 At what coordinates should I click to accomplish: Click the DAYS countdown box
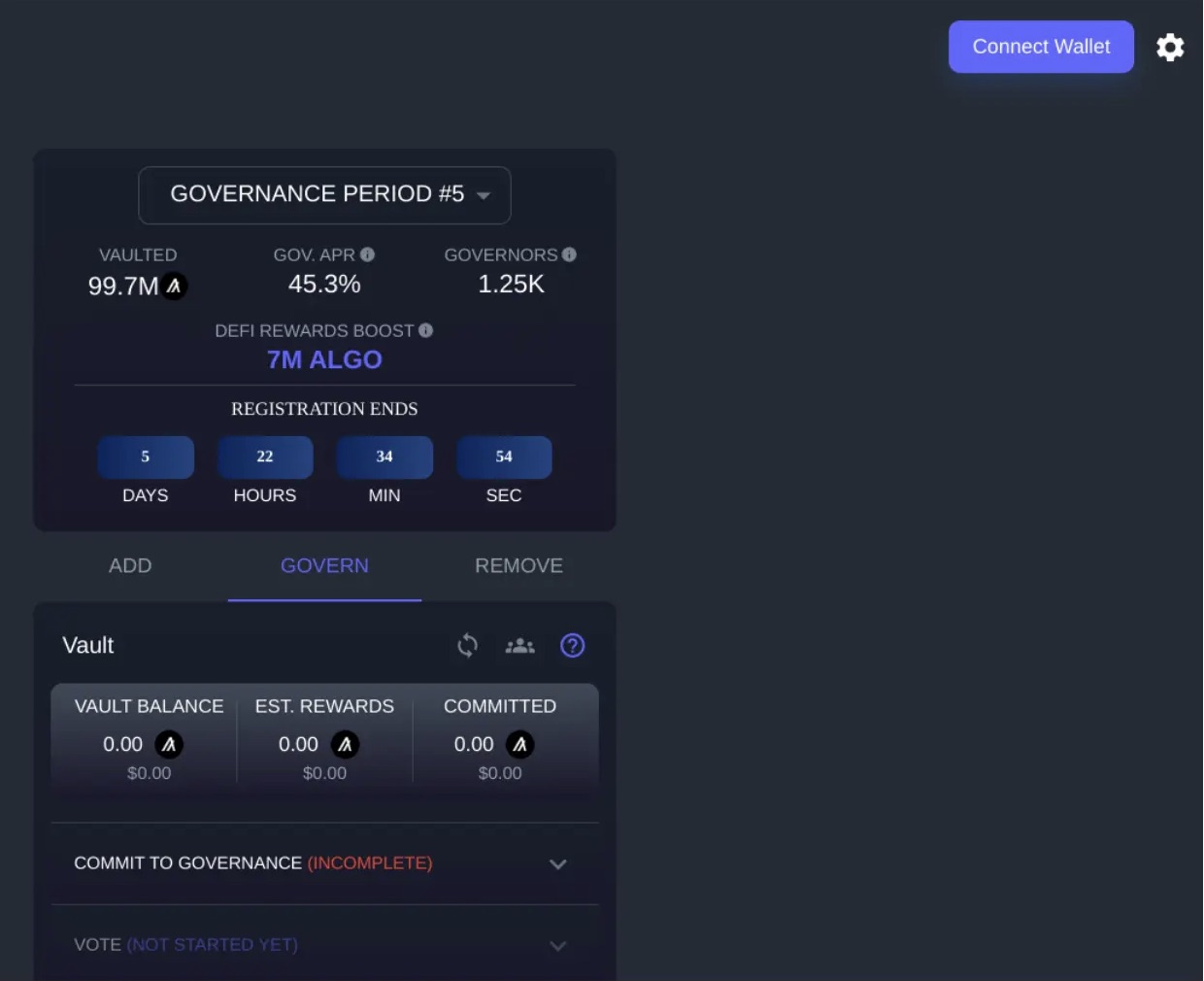(x=146, y=457)
